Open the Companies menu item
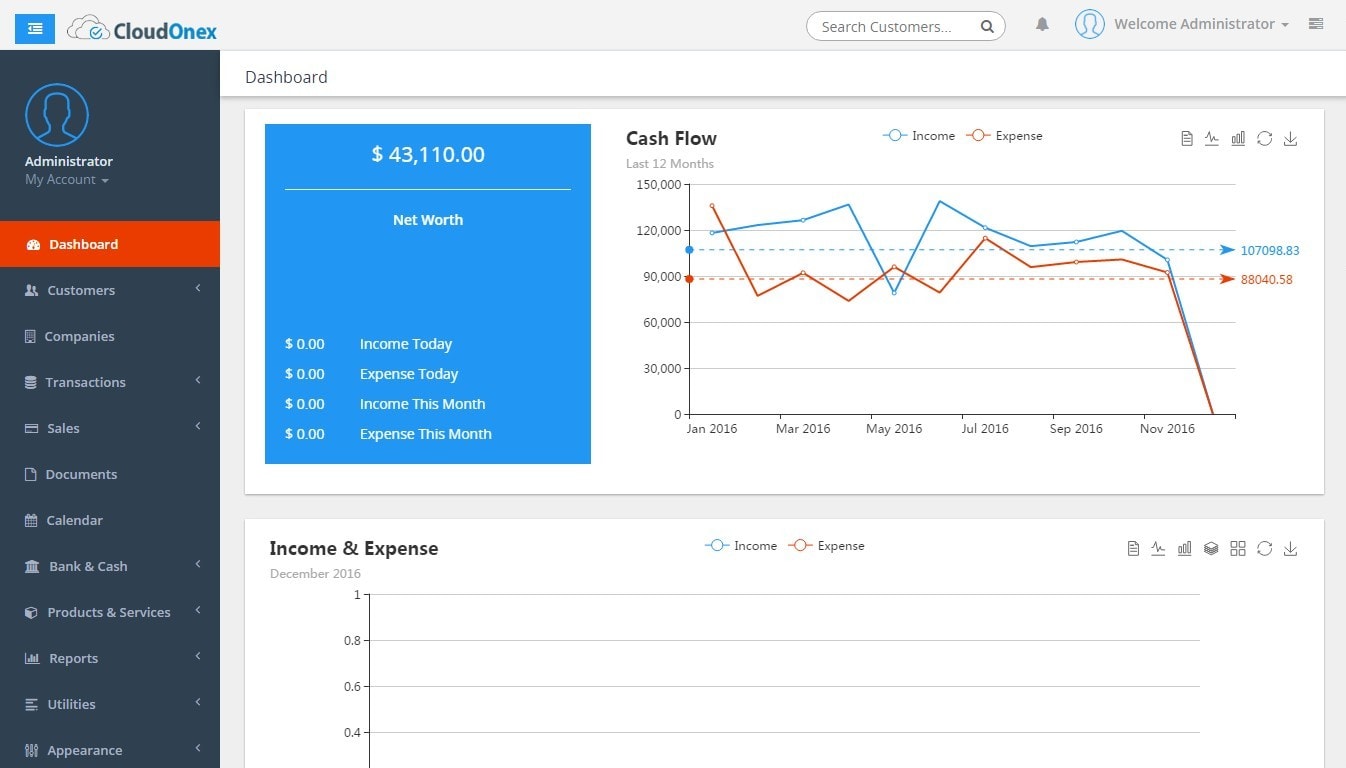Screen dimensions: 1346x768 [x=110, y=336]
